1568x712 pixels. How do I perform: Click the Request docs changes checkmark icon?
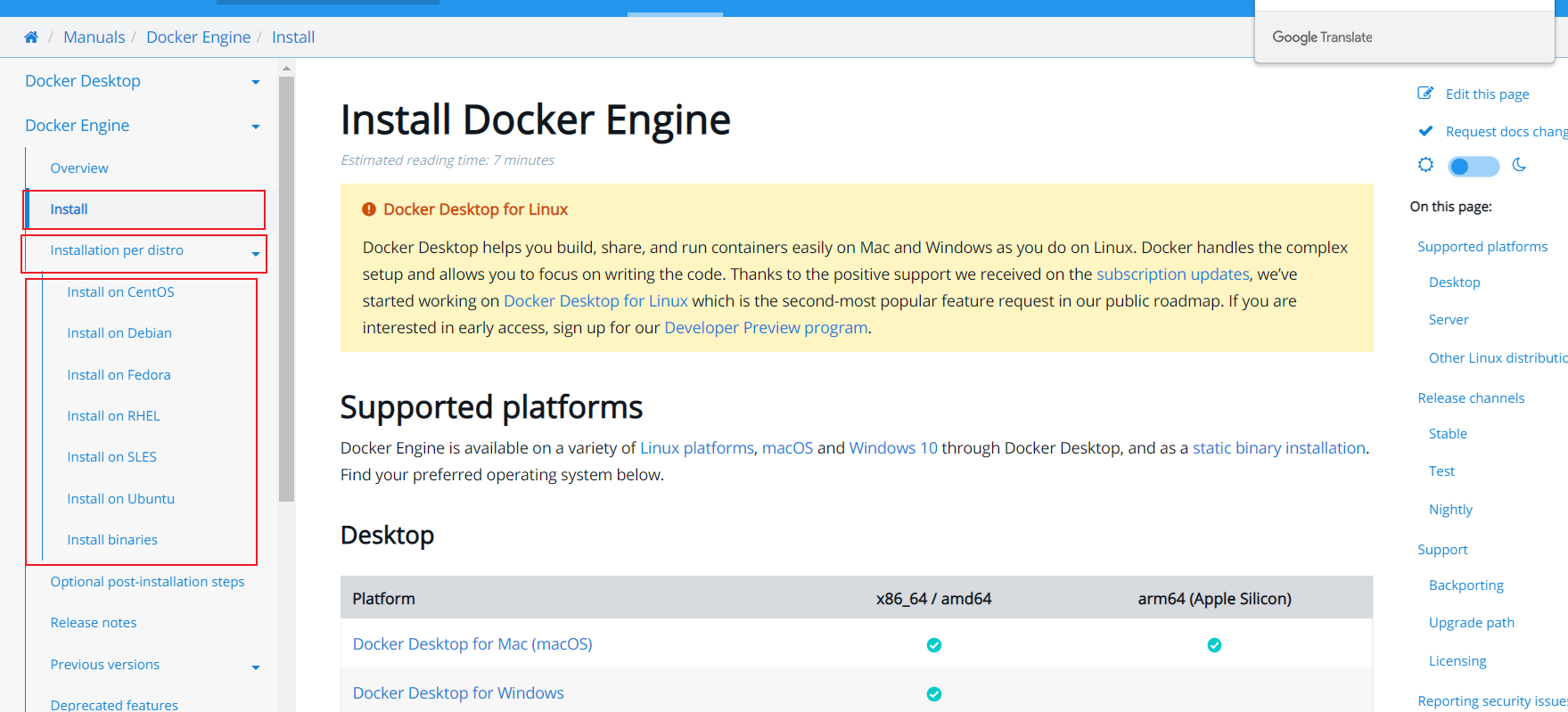[1425, 131]
